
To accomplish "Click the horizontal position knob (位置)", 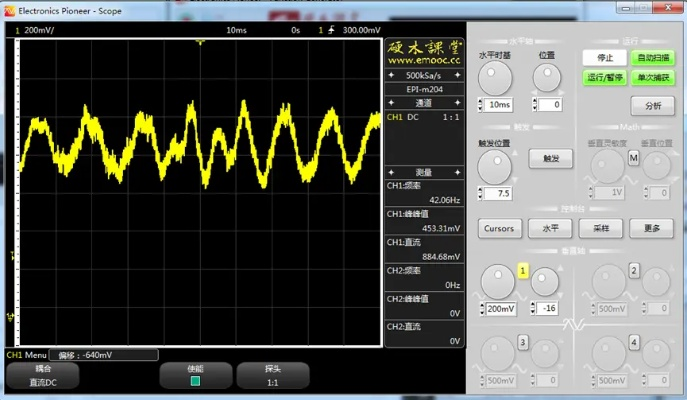I will [x=546, y=78].
